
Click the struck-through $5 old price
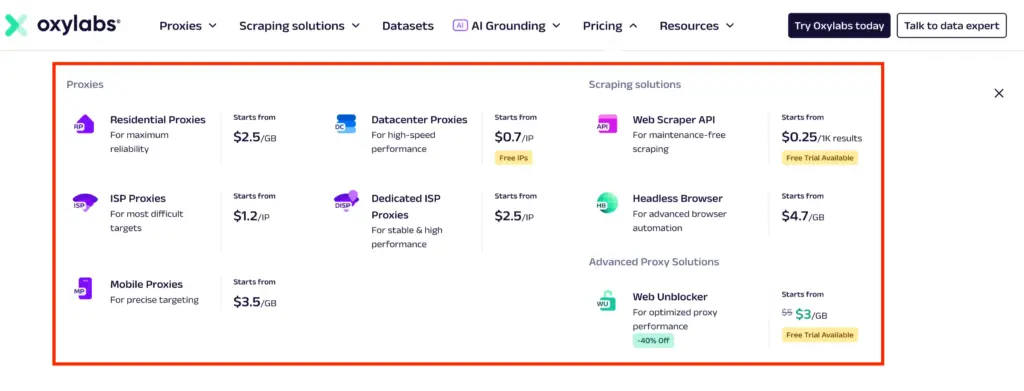(x=787, y=313)
